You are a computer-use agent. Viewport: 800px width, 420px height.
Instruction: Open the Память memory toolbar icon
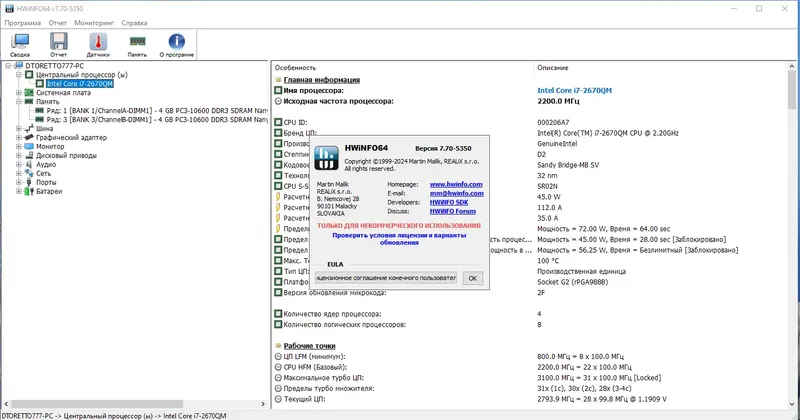click(x=137, y=41)
